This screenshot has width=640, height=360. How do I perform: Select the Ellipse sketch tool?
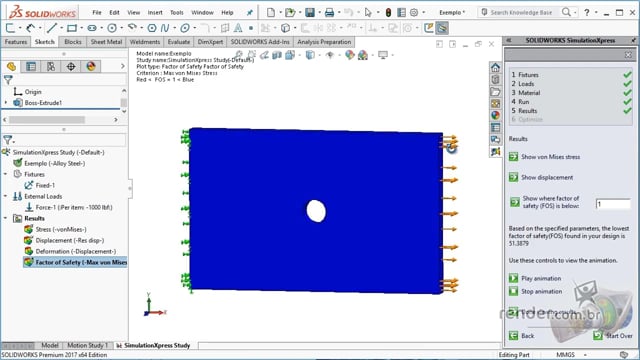click(185, 28)
